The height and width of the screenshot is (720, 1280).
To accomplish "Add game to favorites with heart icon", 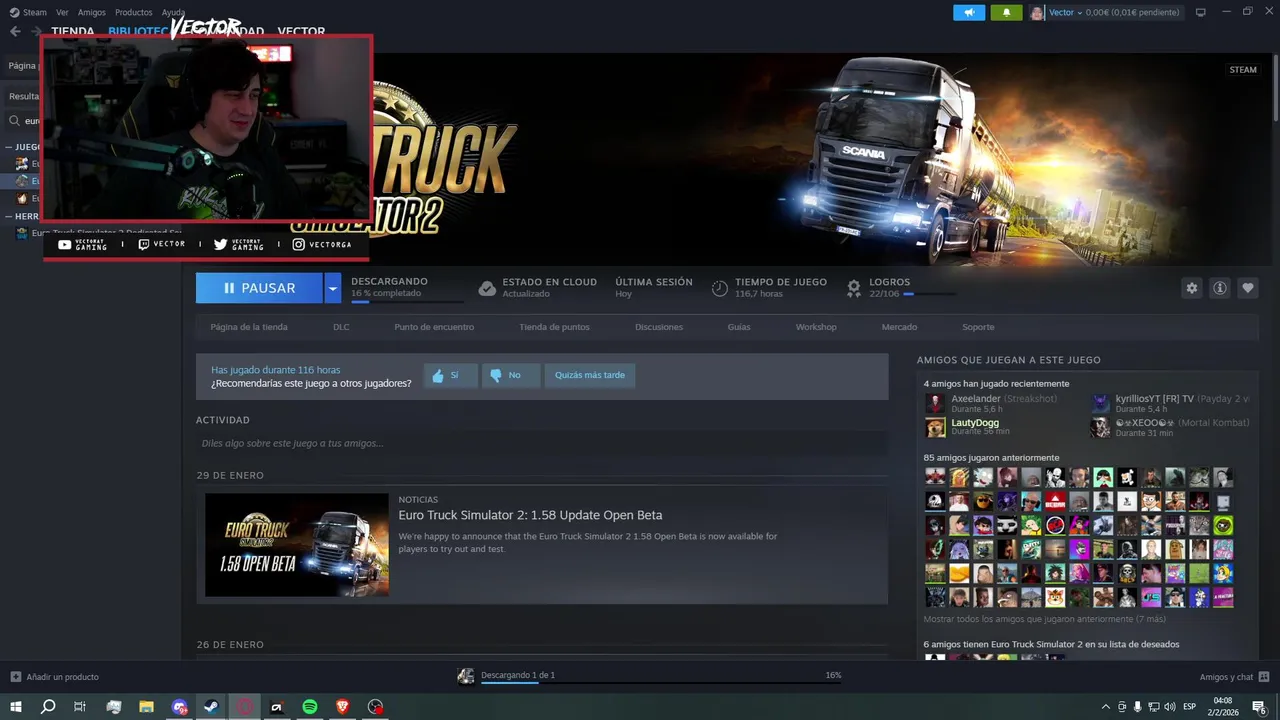I will [1248, 288].
